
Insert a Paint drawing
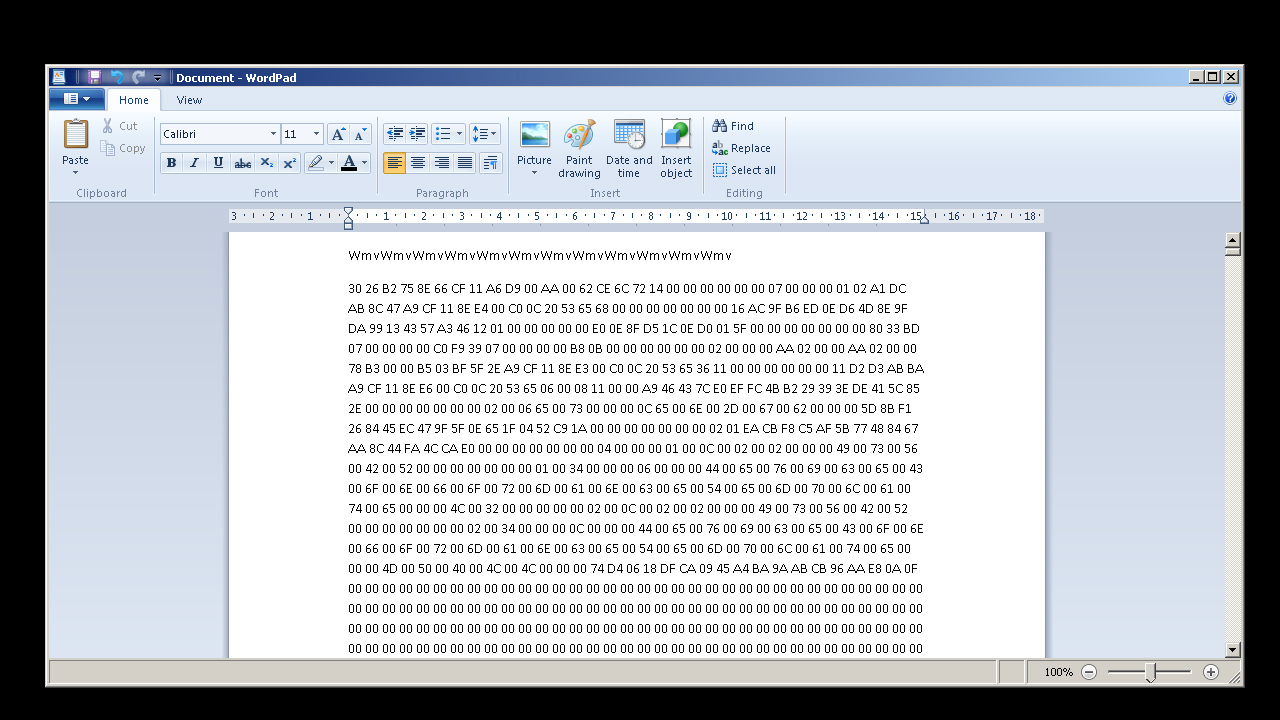pos(580,149)
